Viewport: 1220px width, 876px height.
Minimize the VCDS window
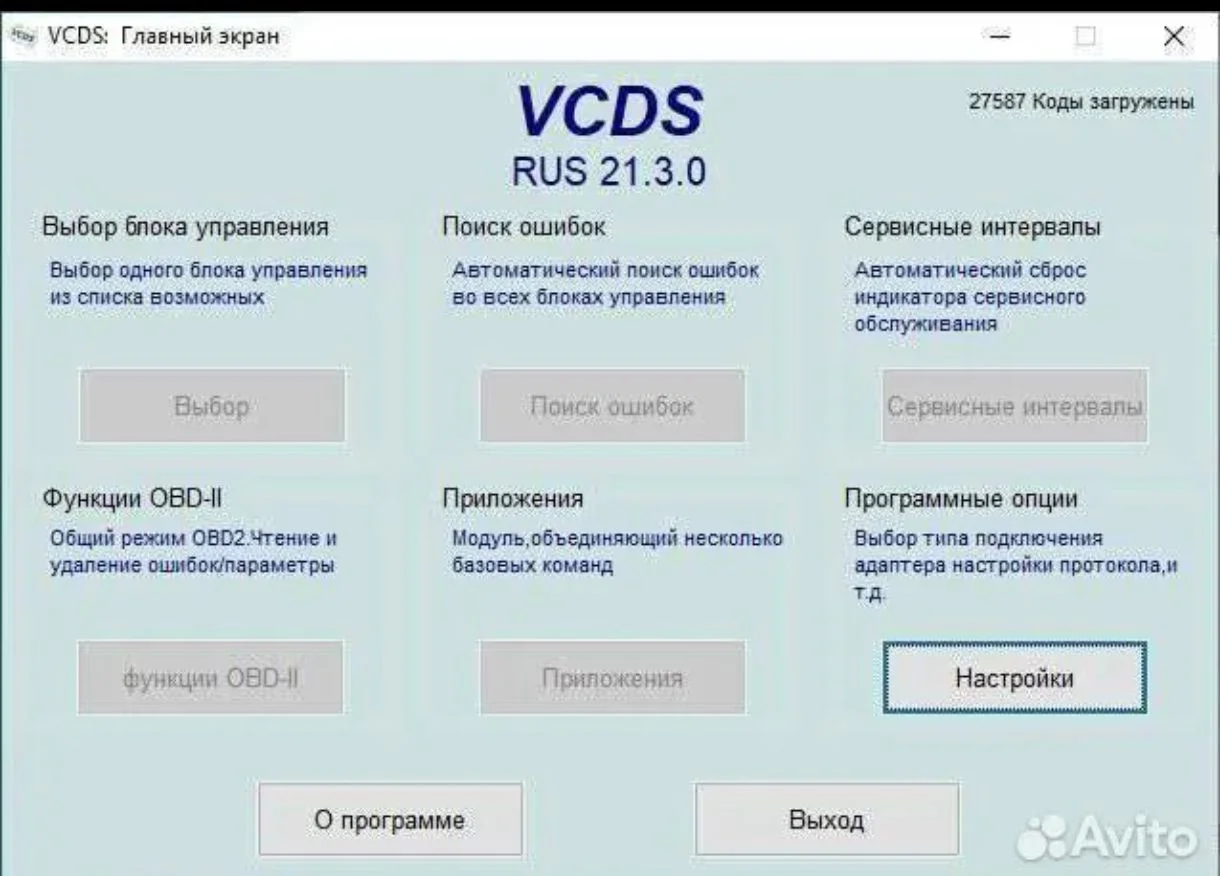(x=1001, y=37)
